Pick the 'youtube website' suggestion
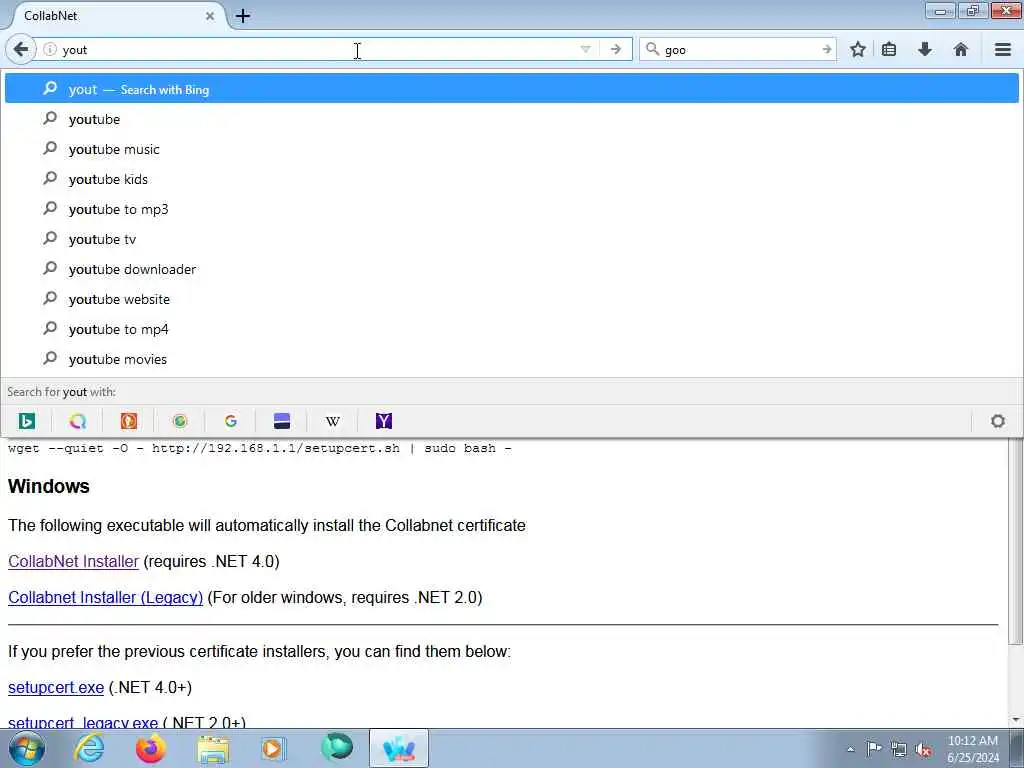This screenshot has height=768, width=1024. click(x=511, y=299)
